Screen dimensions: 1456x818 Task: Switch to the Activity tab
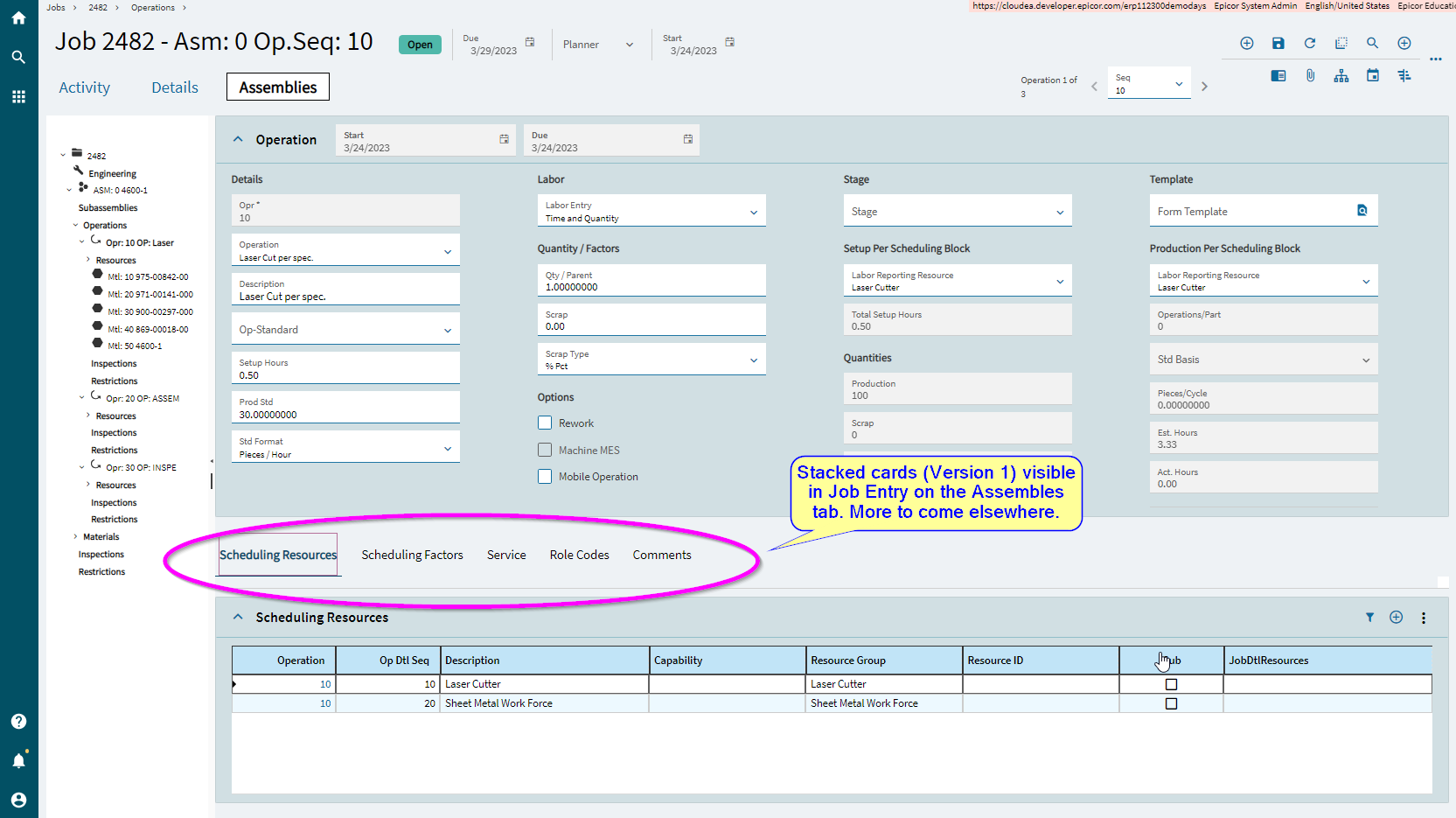(85, 87)
